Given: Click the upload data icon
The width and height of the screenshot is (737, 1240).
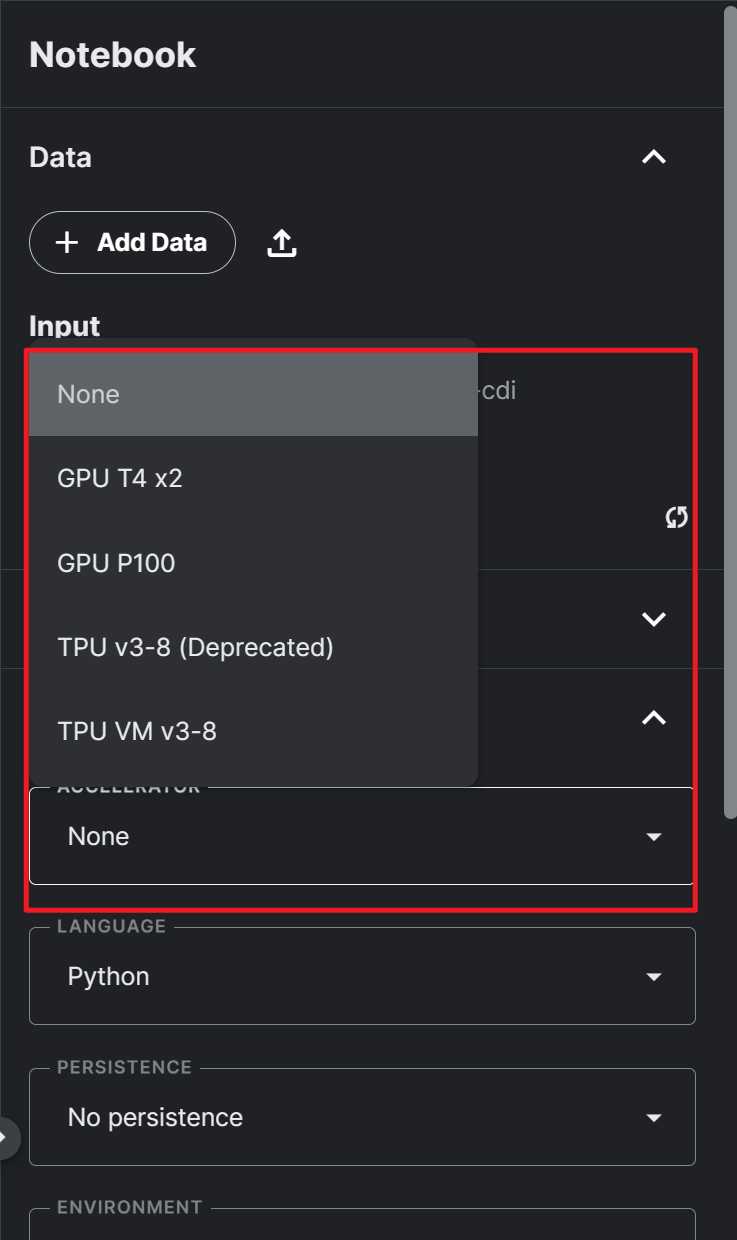Looking at the screenshot, I should coord(282,243).
